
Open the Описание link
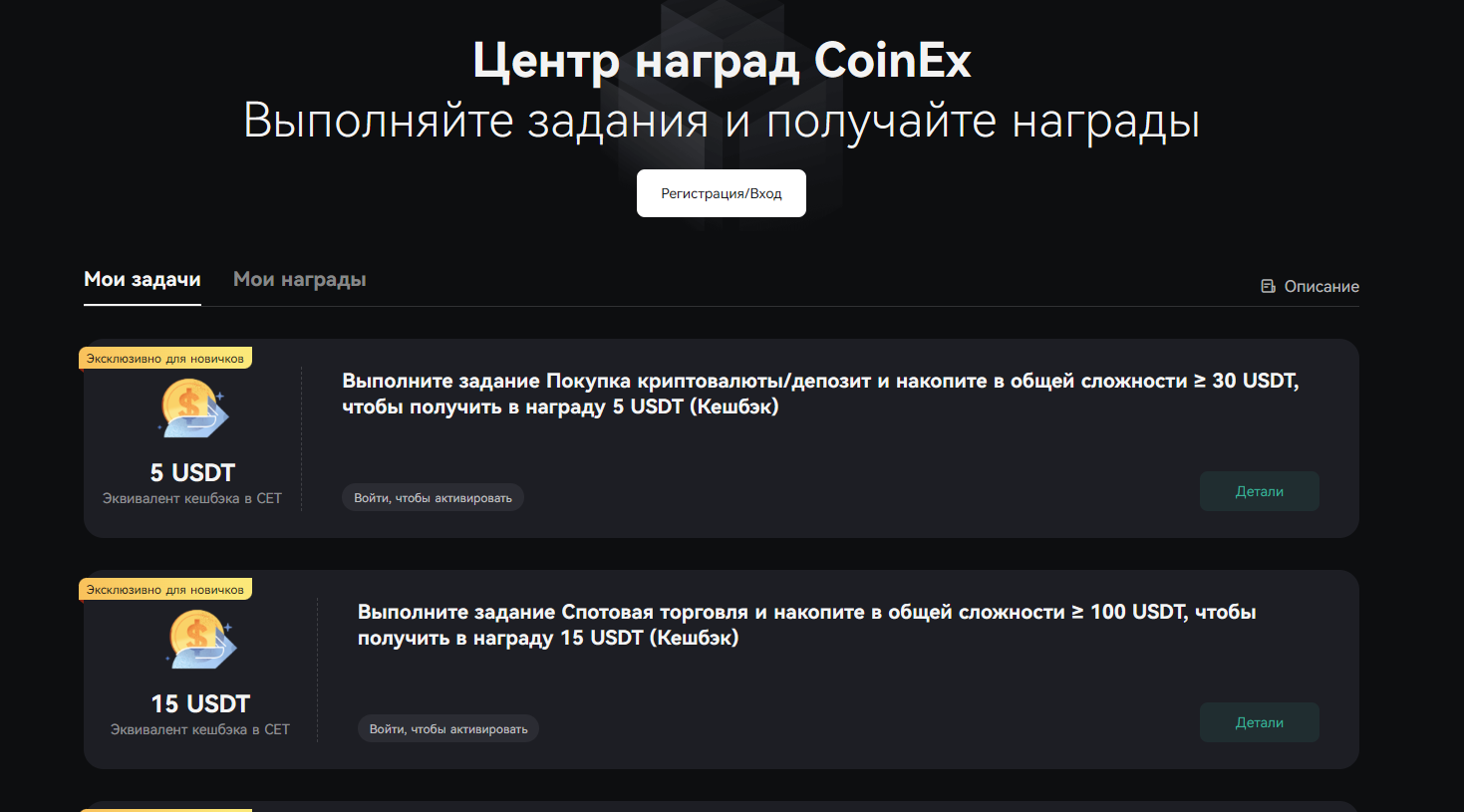(1310, 286)
